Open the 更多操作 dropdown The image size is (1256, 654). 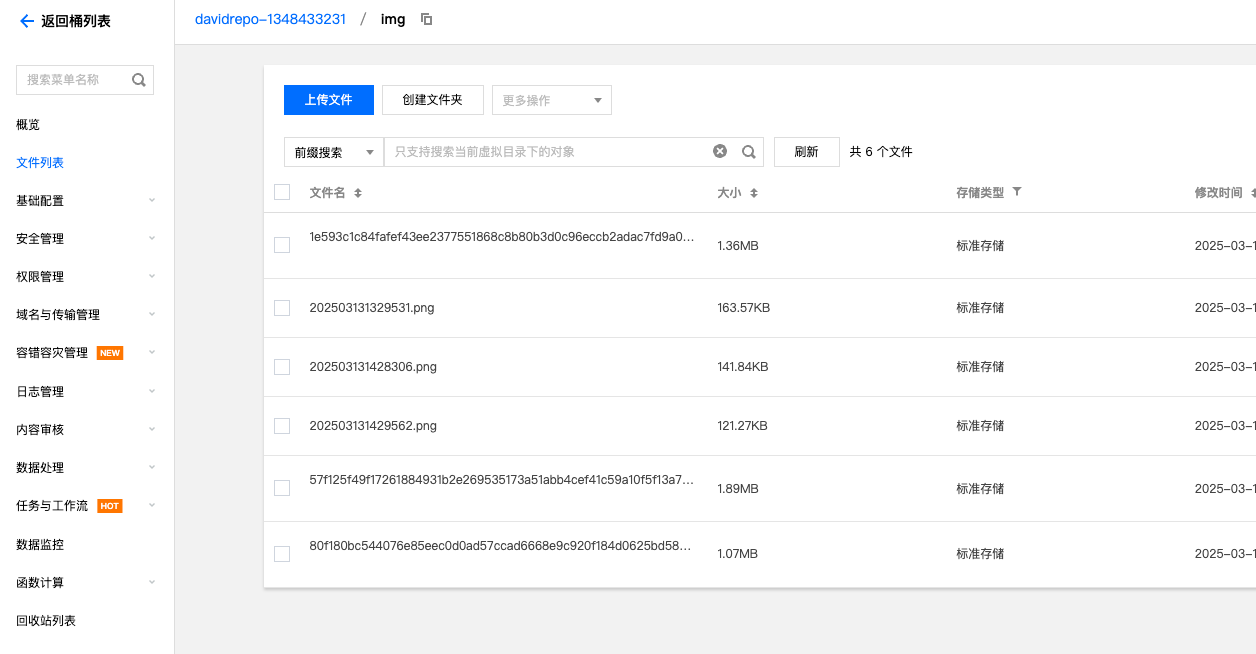click(x=551, y=100)
